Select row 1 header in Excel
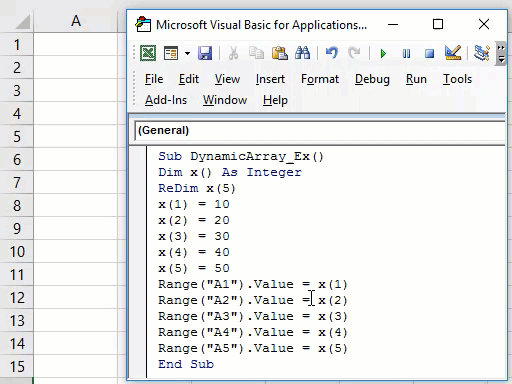Viewport: 512px width, 384px height. pos(17,44)
